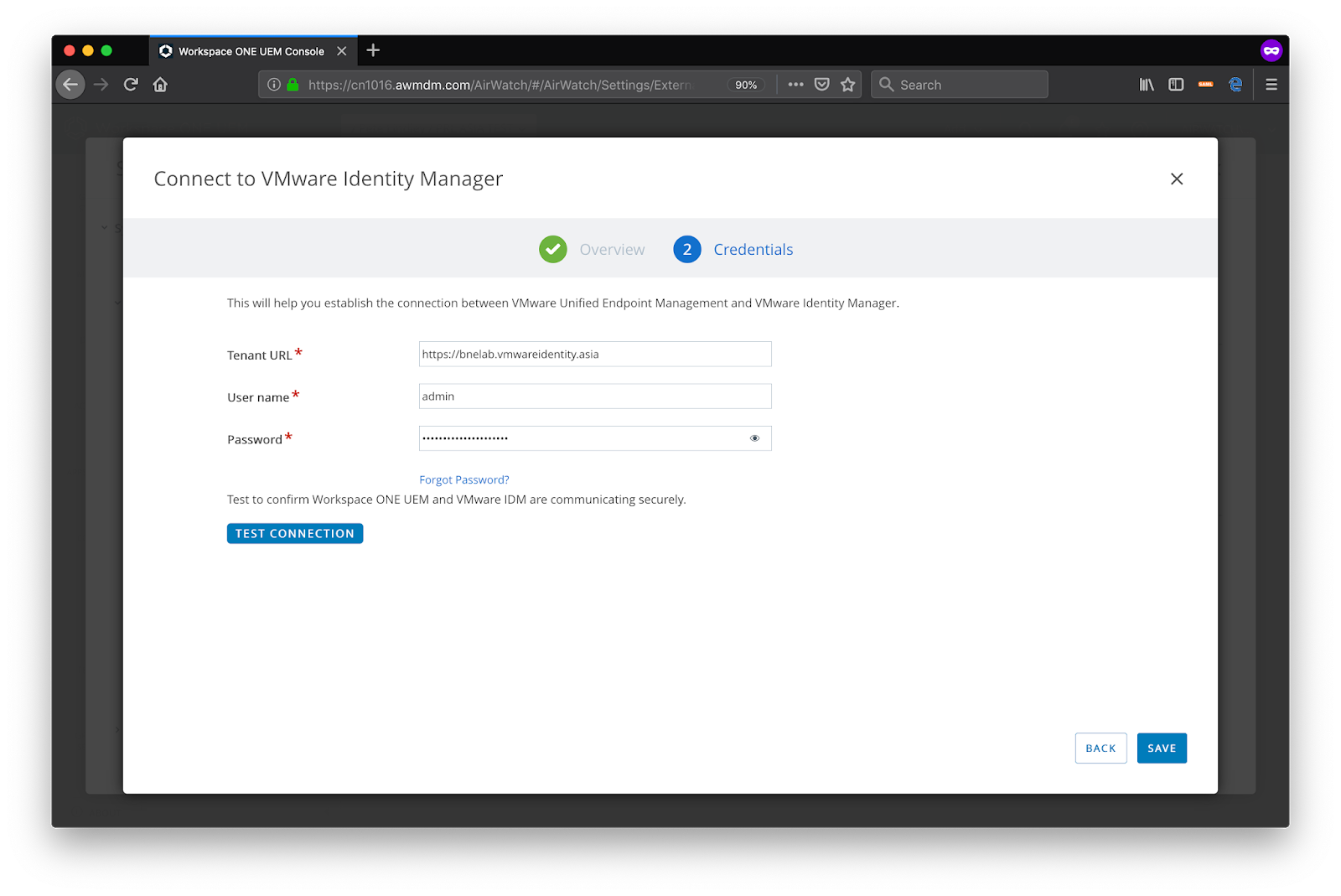Screen dimensions: 1341x896
Task: Select the Credentials wizard step
Action: pyautogui.click(x=753, y=250)
